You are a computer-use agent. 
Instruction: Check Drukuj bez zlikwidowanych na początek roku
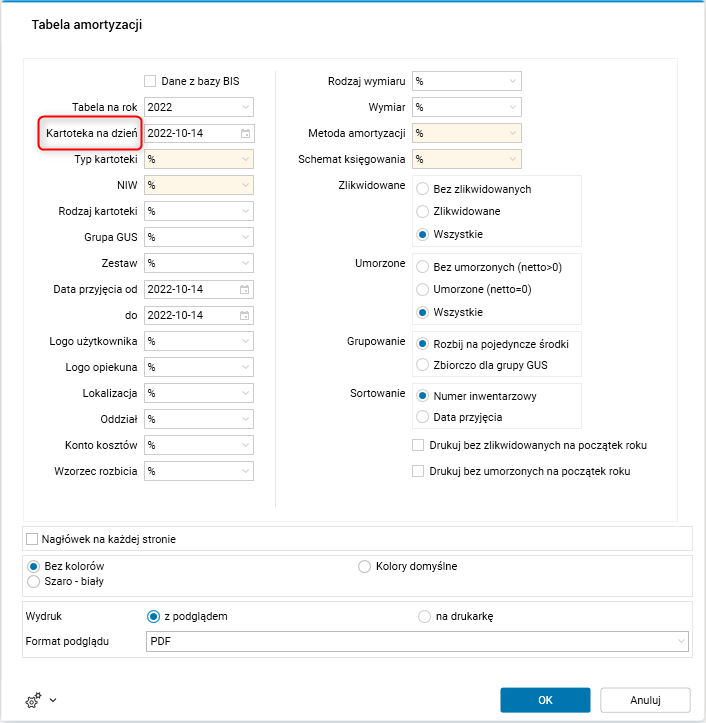[419, 445]
